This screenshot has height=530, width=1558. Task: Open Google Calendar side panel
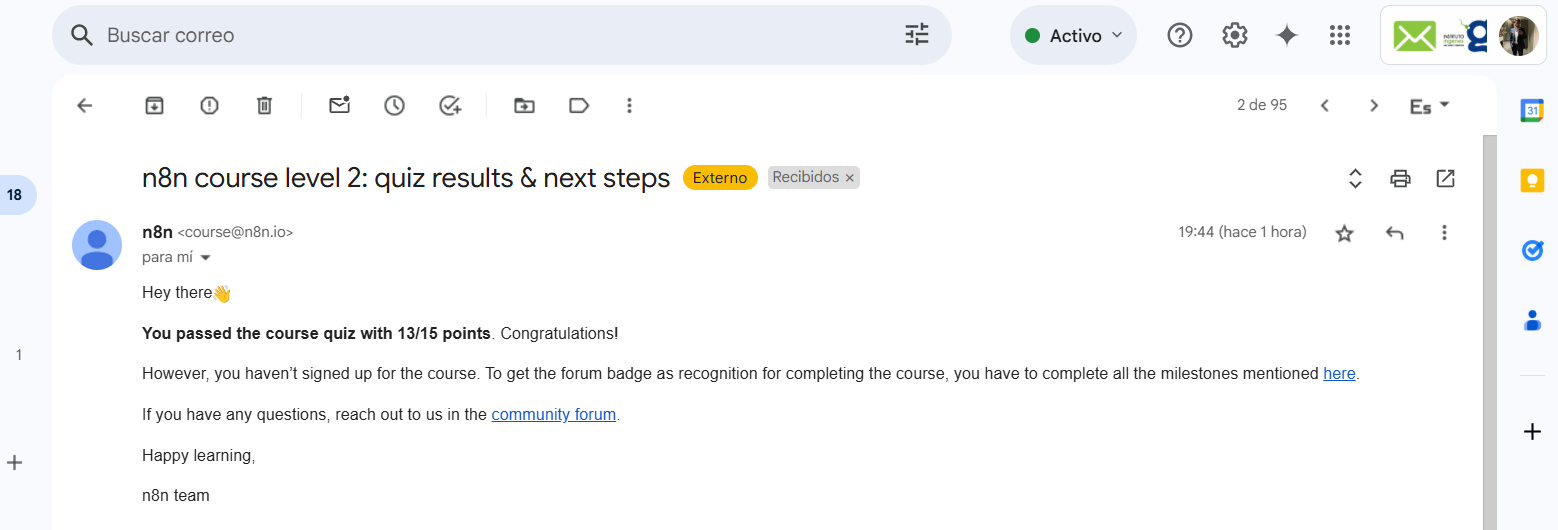[x=1532, y=110]
